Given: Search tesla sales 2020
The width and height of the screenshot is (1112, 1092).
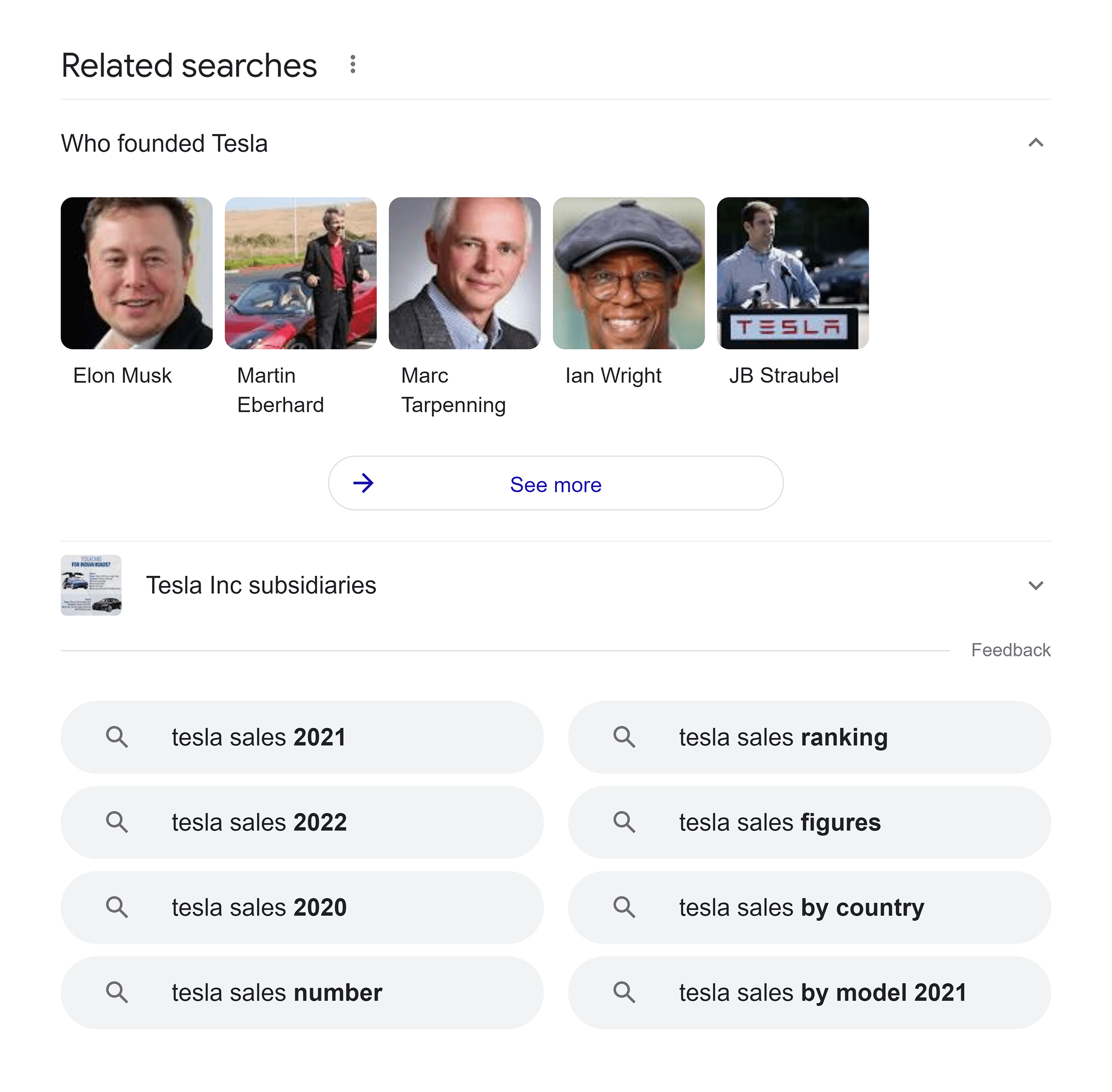Looking at the screenshot, I should tap(259, 907).
